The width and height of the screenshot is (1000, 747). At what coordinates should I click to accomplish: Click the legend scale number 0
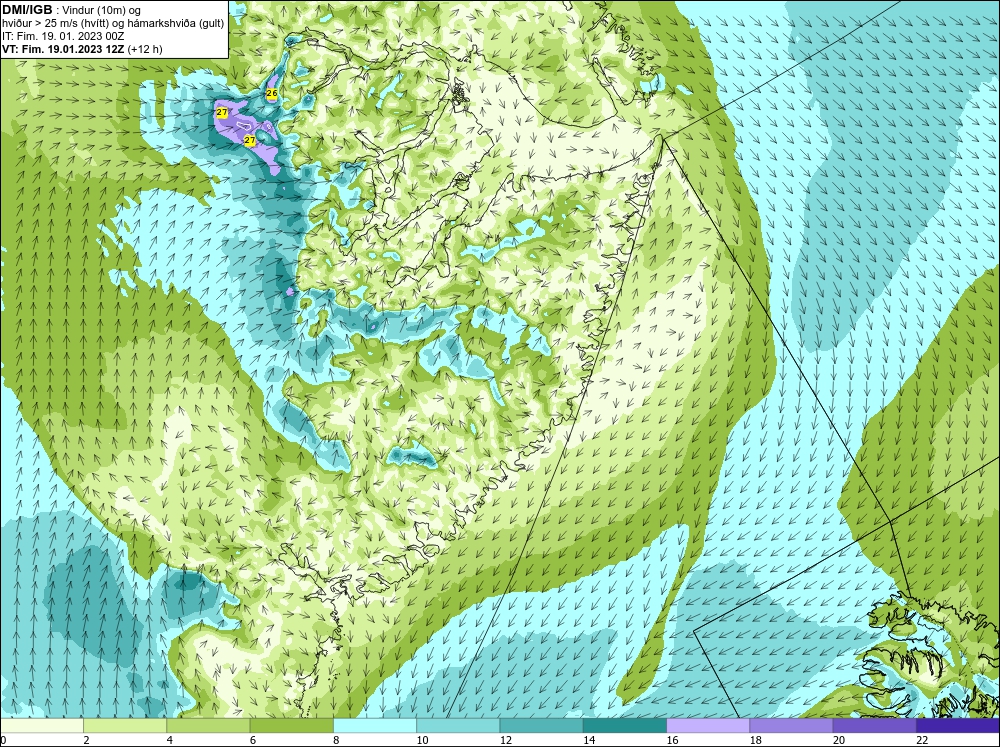coord(3,739)
